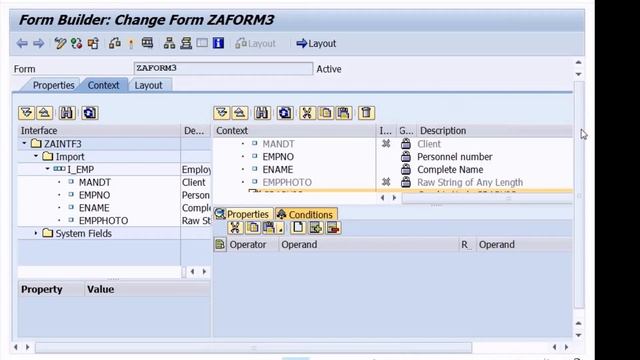Open the lower Properties tab
Viewport: 640px width, 360px height.
coord(242,214)
